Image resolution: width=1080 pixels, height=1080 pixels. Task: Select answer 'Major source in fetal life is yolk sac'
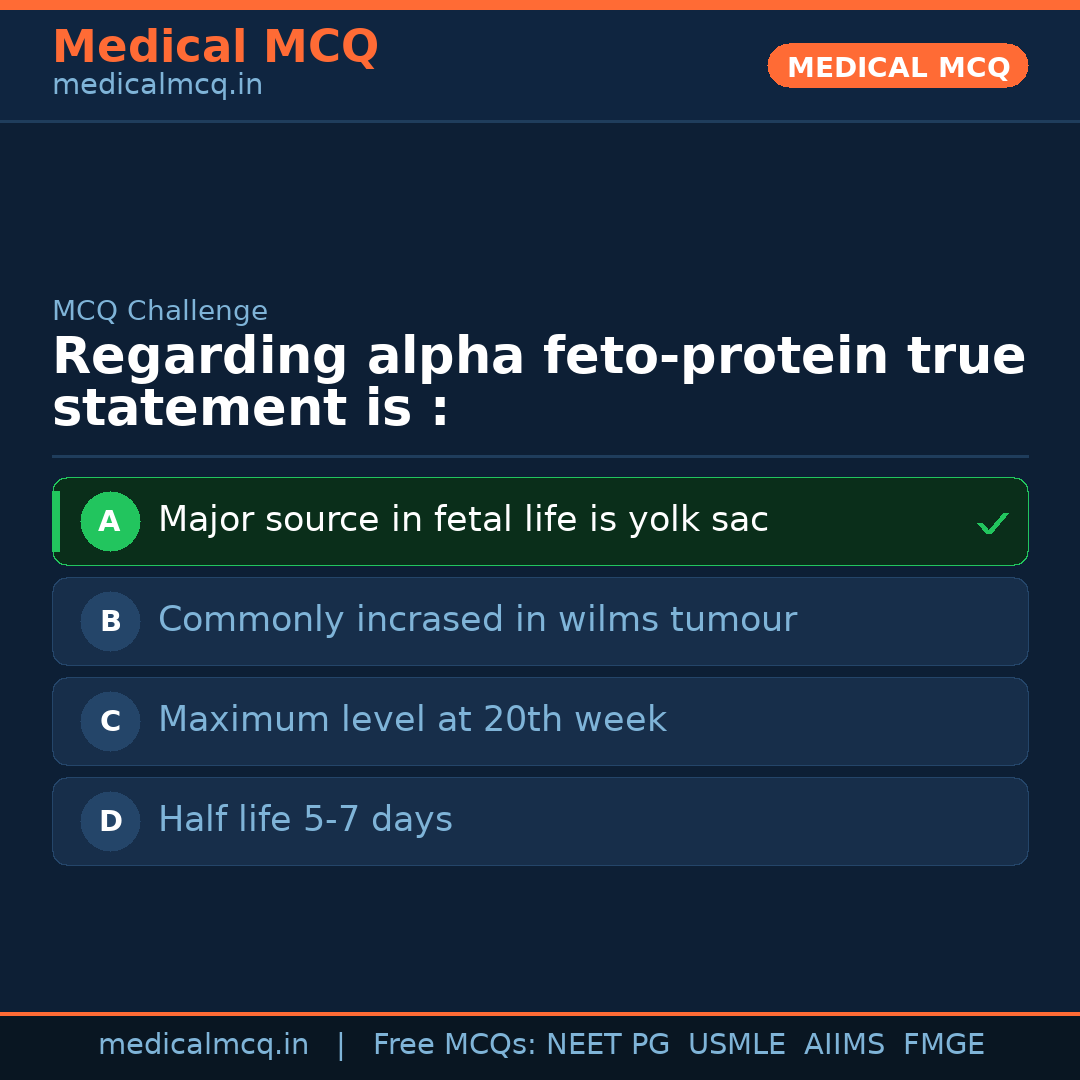coord(463,520)
